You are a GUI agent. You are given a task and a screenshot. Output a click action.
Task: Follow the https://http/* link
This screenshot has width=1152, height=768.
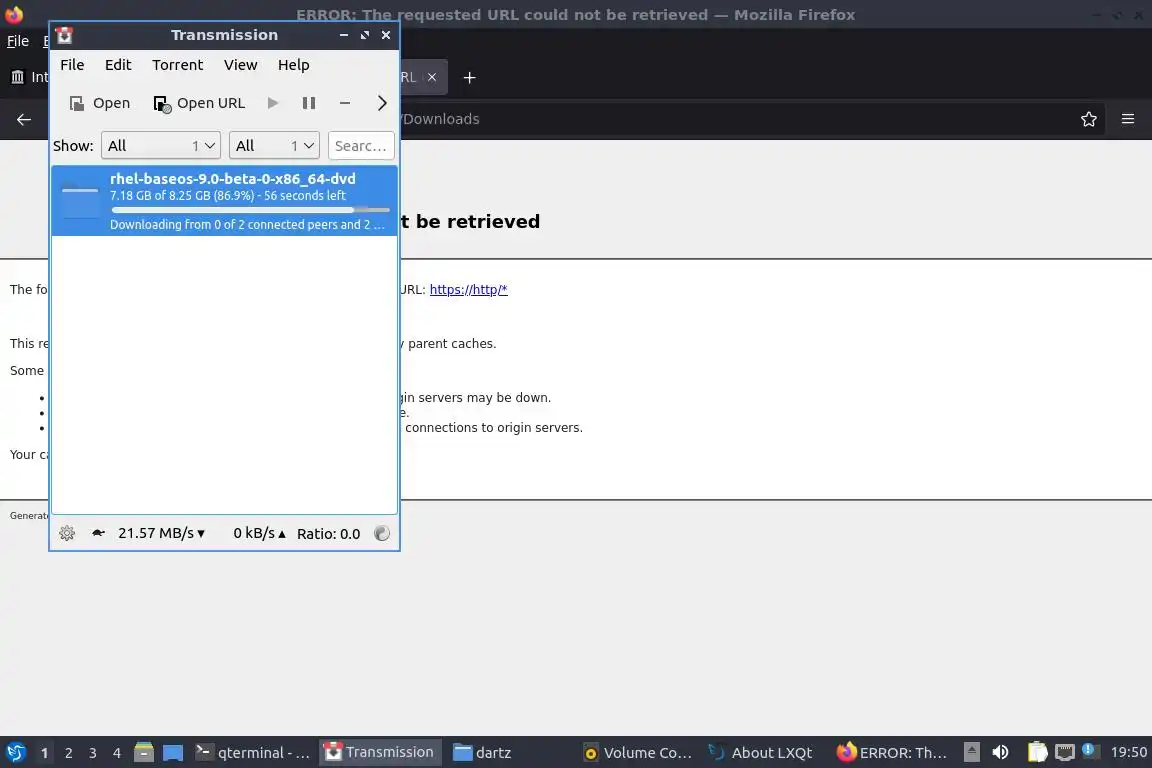point(469,290)
